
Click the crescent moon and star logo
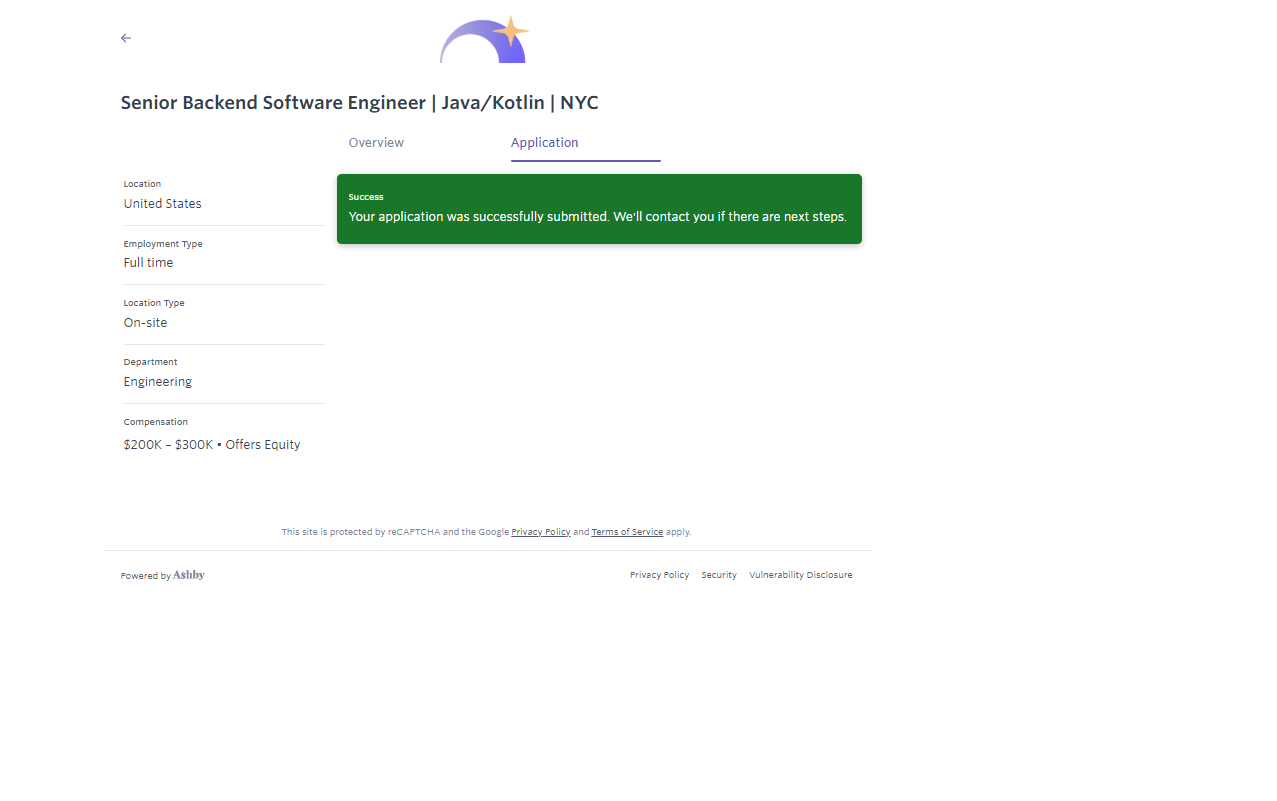click(484, 41)
